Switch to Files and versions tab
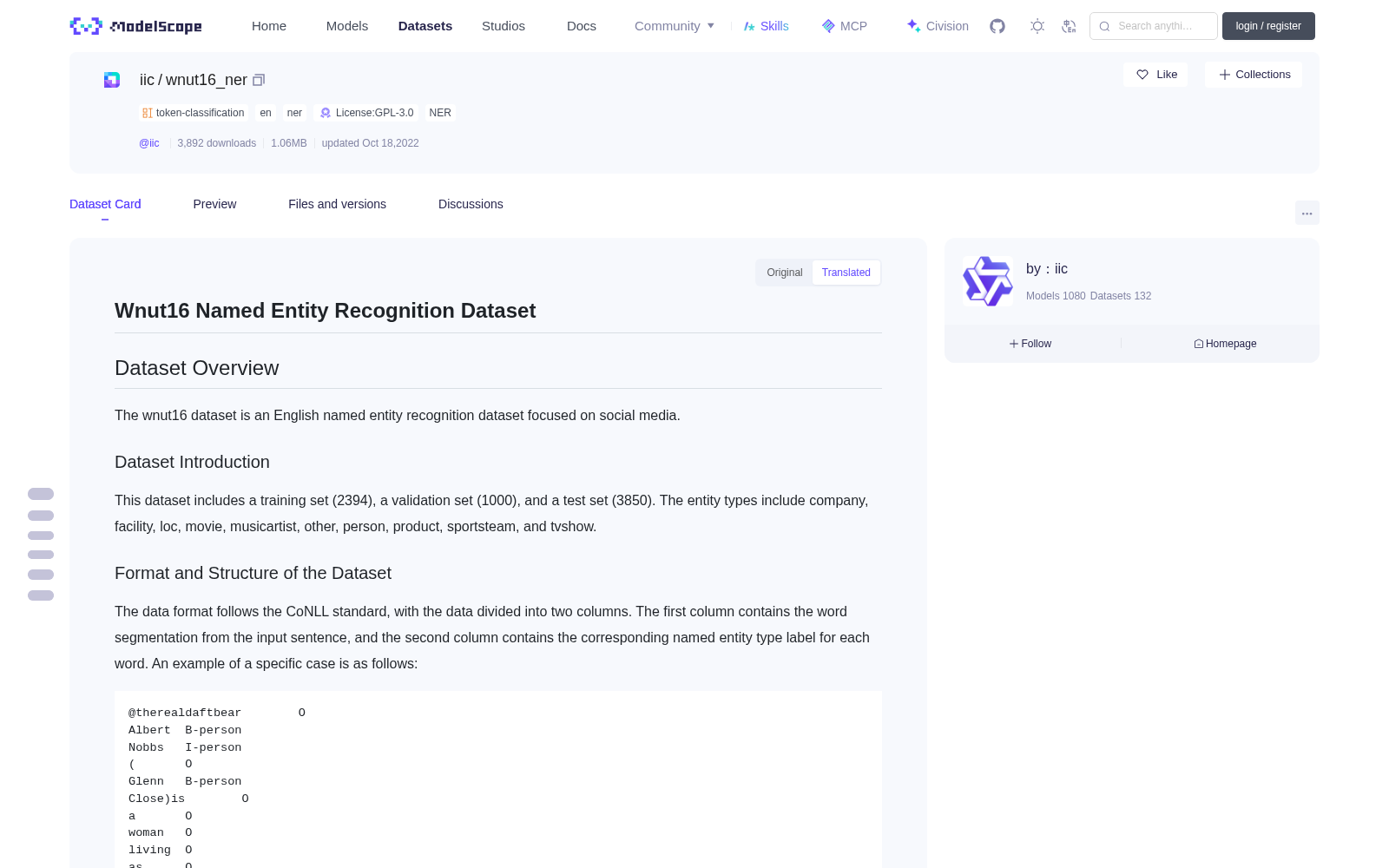This screenshot has height=868, width=1389. (337, 204)
